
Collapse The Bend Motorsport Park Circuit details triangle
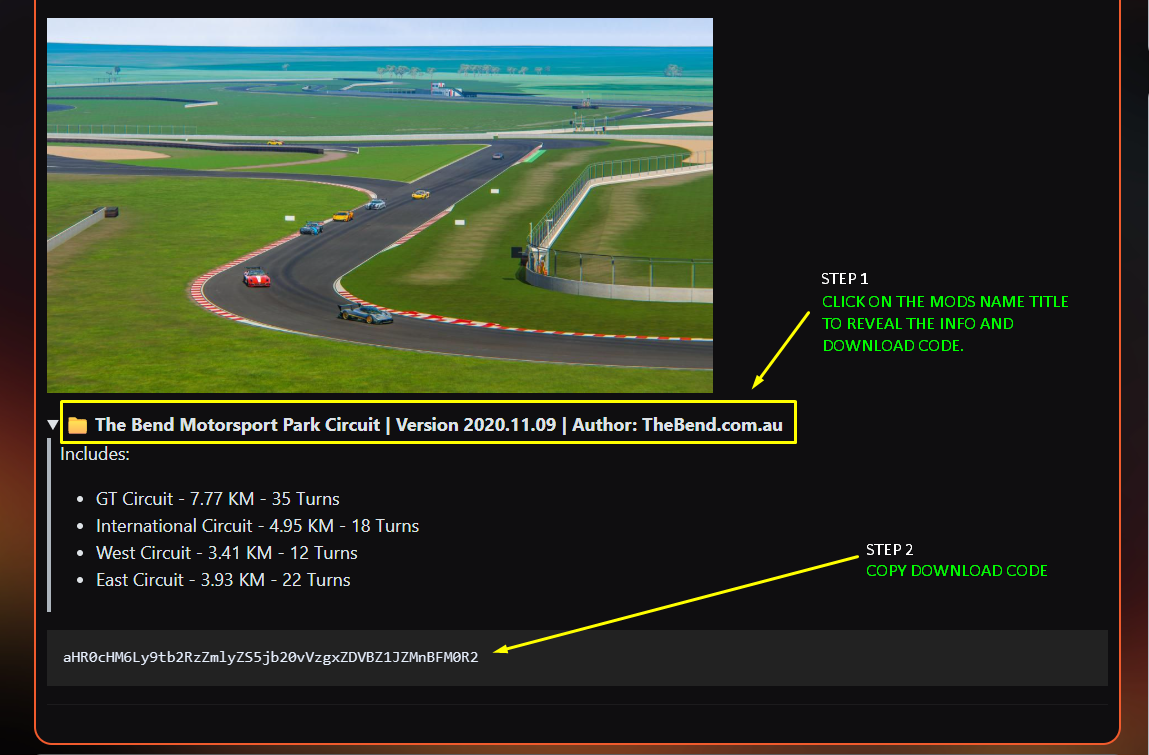53,424
